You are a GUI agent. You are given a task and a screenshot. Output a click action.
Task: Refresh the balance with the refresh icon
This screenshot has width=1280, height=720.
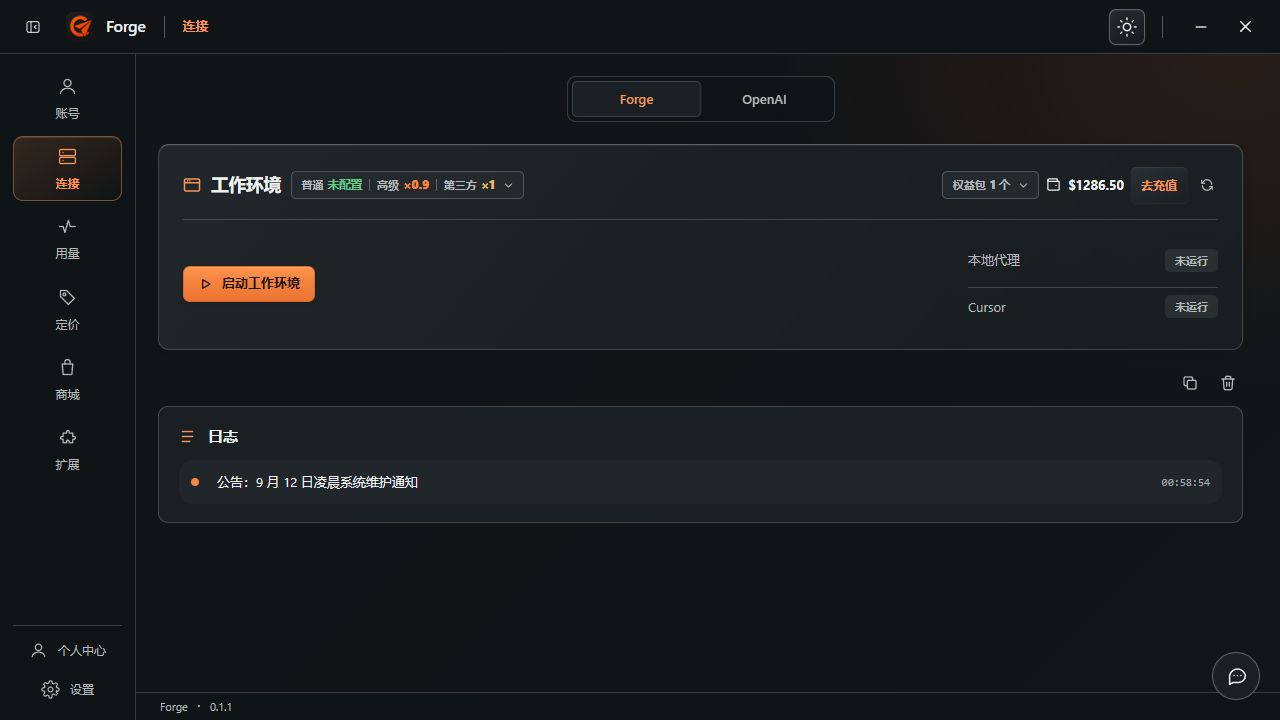pyautogui.click(x=1207, y=185)
